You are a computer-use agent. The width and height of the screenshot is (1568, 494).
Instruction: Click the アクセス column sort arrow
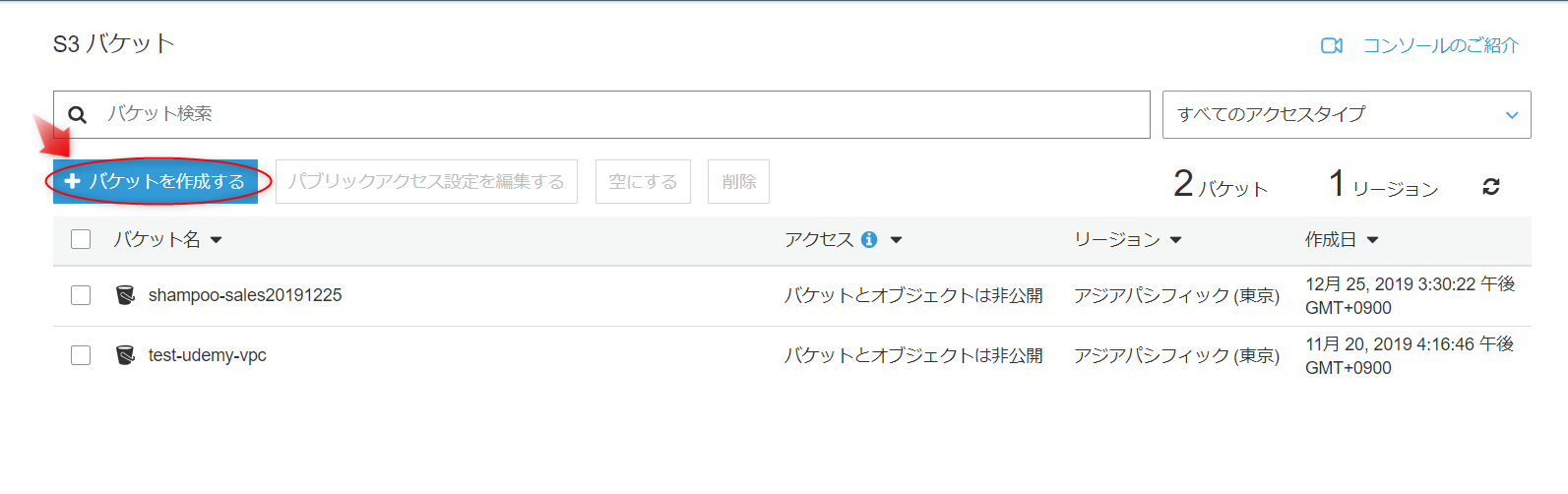[x=896, y=240]
